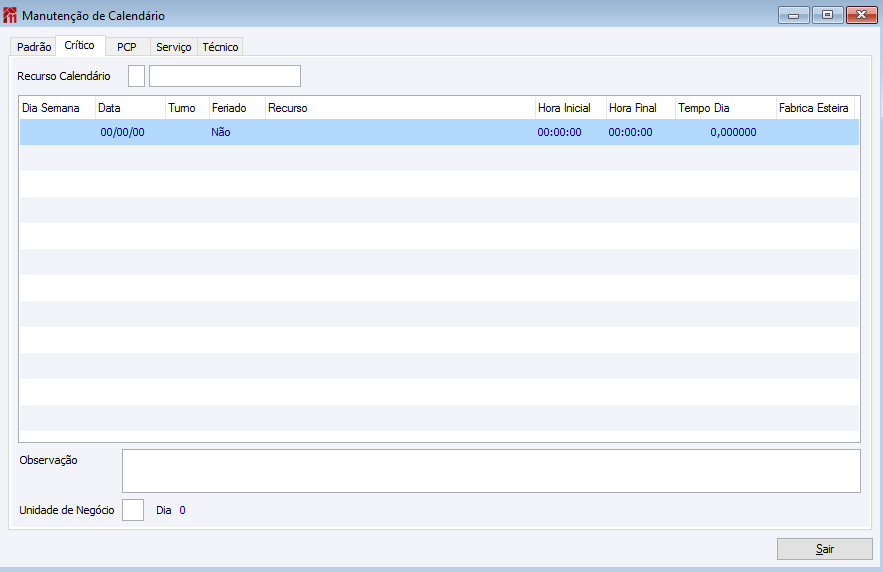
Task: Click the Turno column header
Action: click(188, 108)
